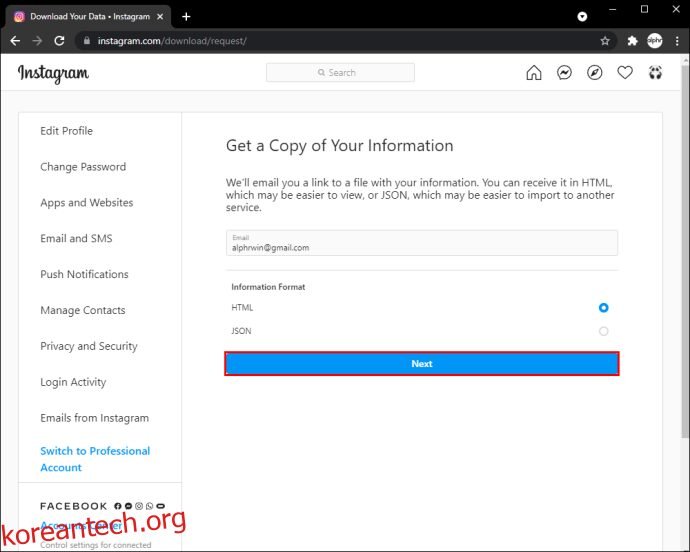The height and width of the screenshot is (552, 690).
Task: Open Emails from Instagram settings
Action: coord(95,418)
